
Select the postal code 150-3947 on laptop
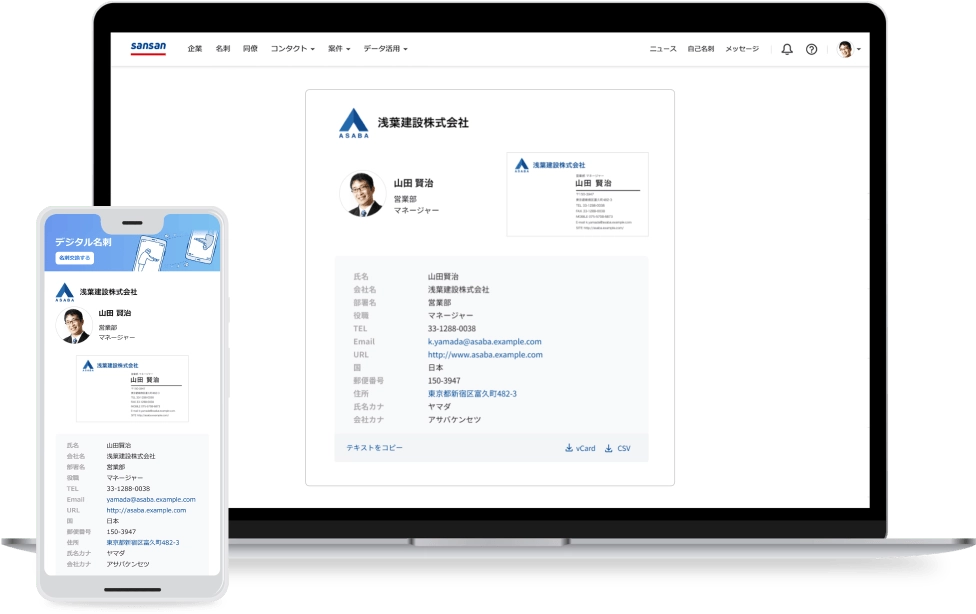(444, 380)
